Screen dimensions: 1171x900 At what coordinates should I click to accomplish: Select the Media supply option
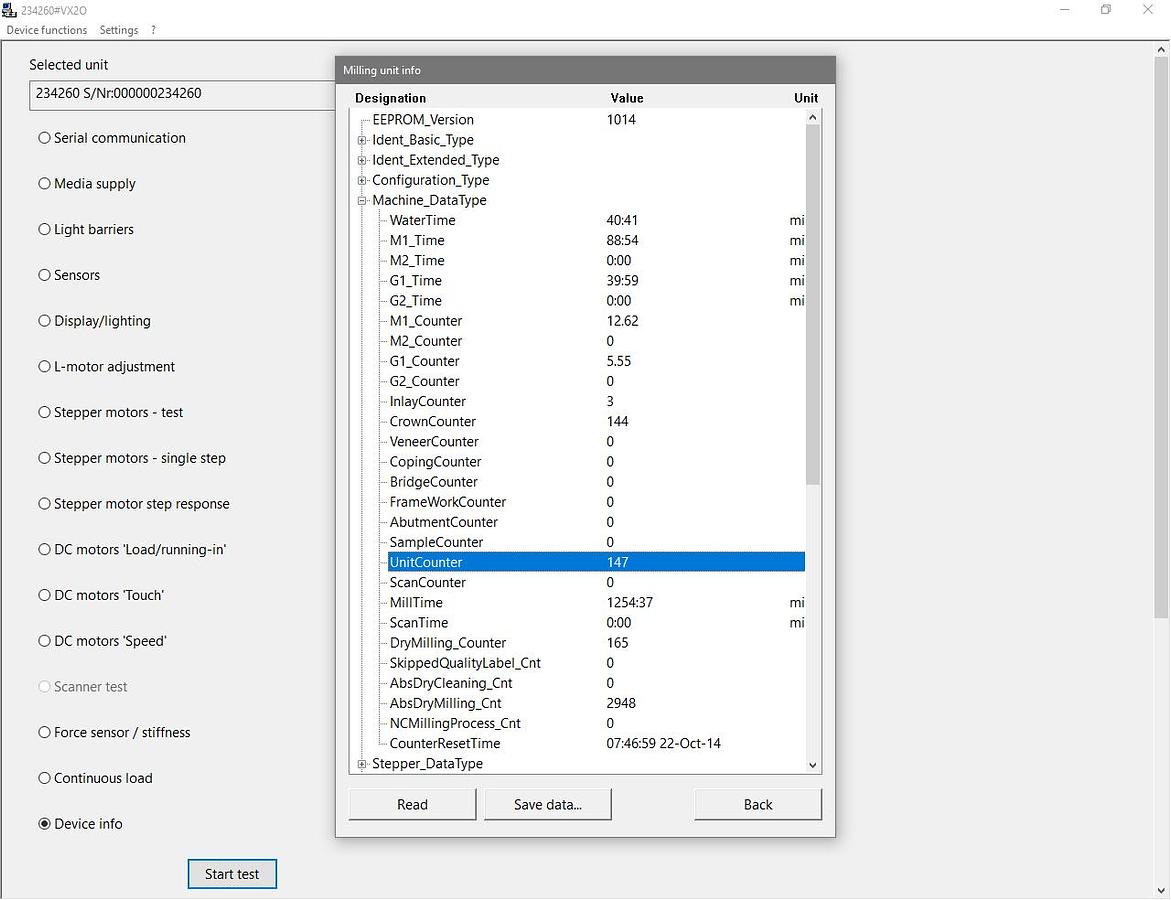(x=45, y=184)
